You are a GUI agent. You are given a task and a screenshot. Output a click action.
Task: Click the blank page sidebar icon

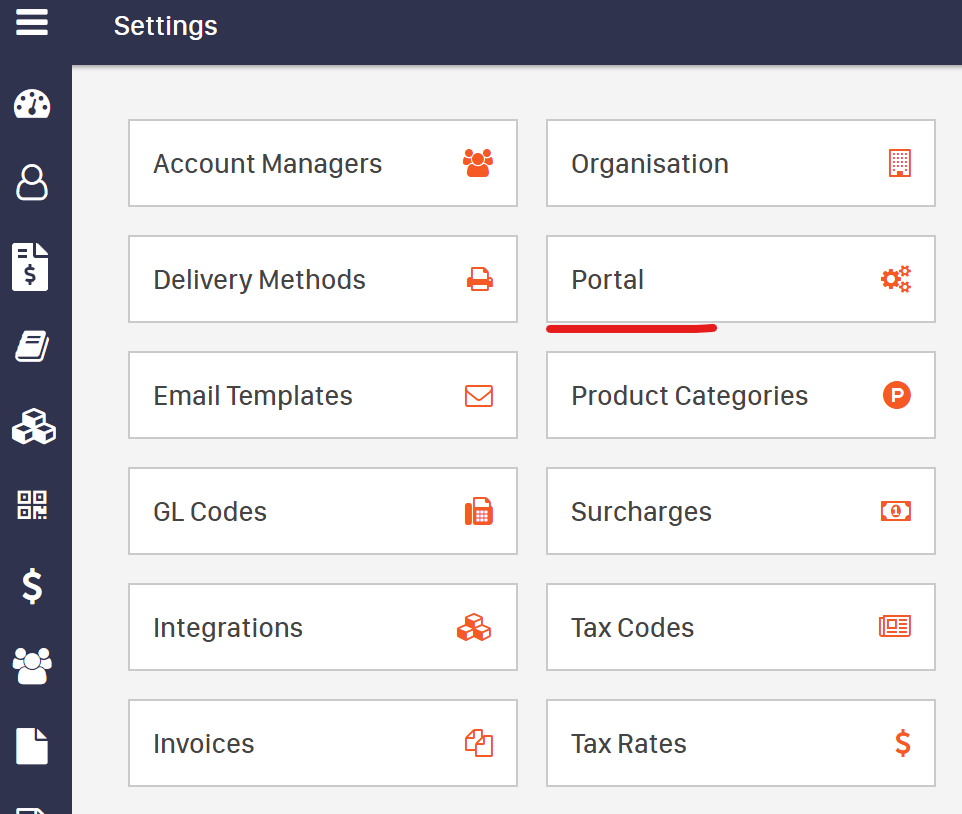[x=32, y=746]
